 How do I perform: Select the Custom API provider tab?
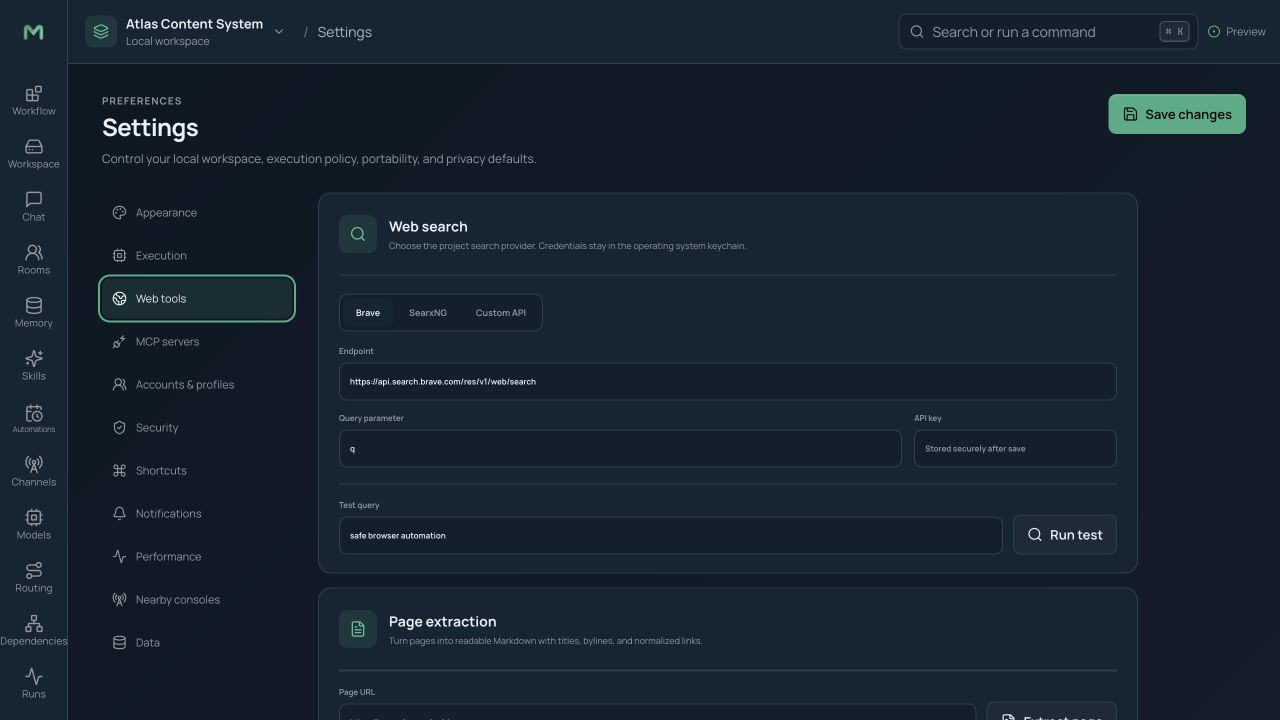[x=500, y=313]
